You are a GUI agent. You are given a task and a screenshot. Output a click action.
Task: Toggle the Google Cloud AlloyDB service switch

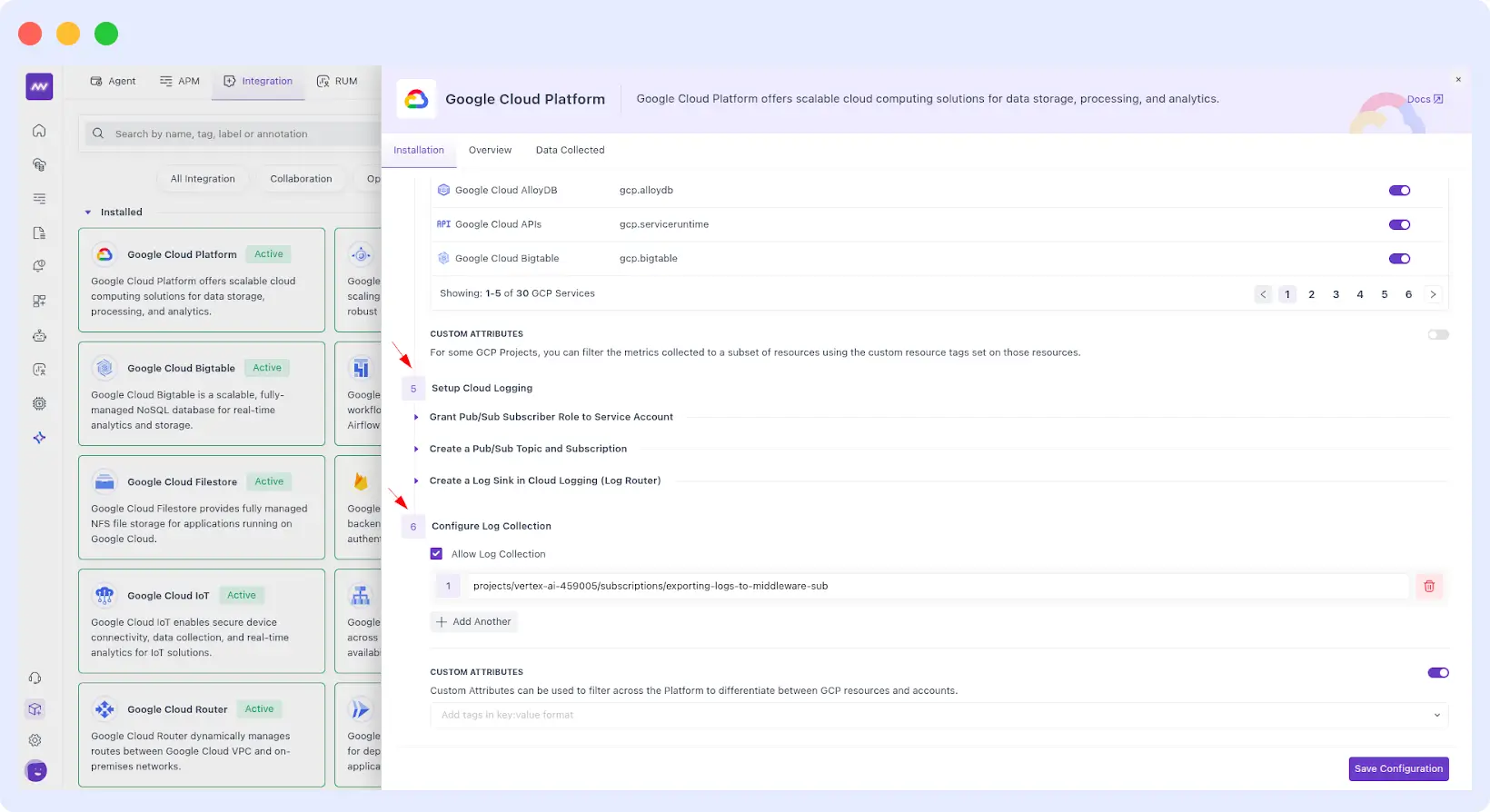[1399, 191]
